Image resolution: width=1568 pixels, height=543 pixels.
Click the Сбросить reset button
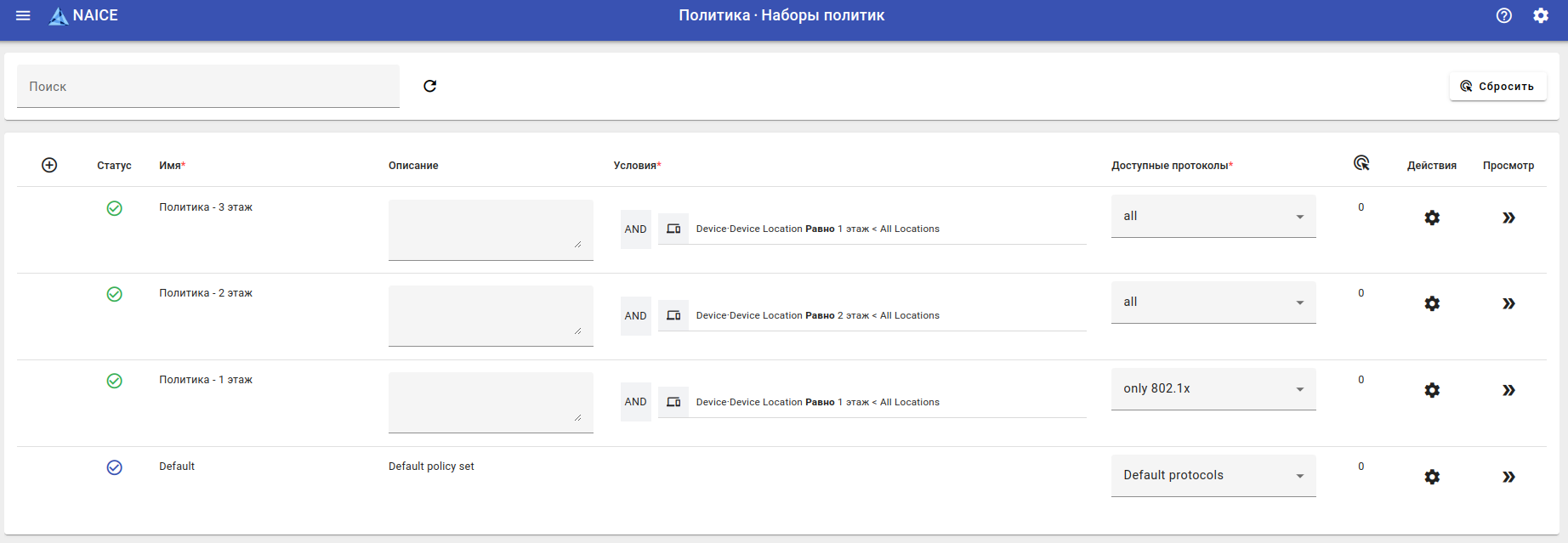pos(1497,86)
